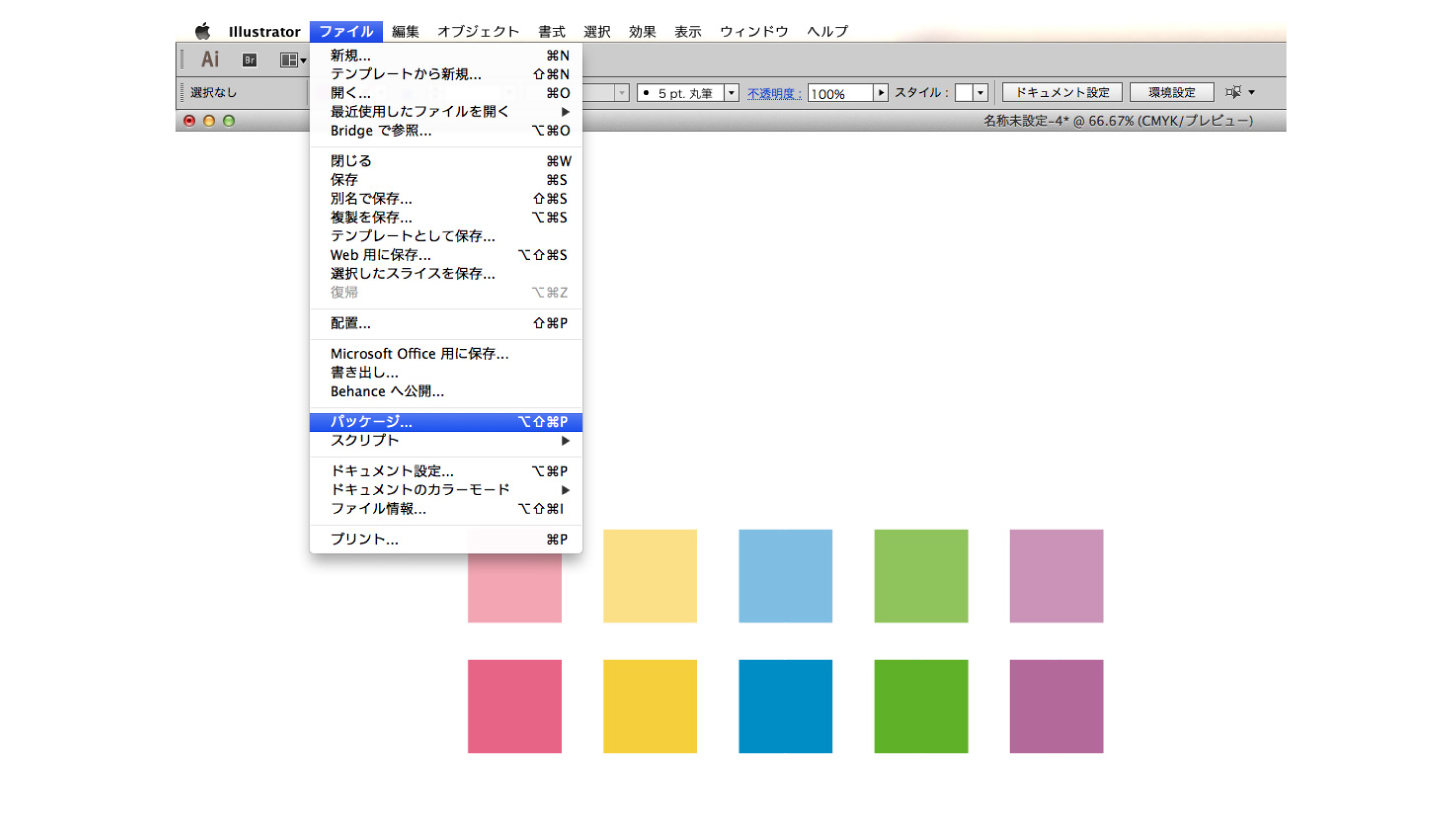Select the highlighted パッケージ... item
This screenshot has height=820, width=1446.
click(x=446, y=422)
